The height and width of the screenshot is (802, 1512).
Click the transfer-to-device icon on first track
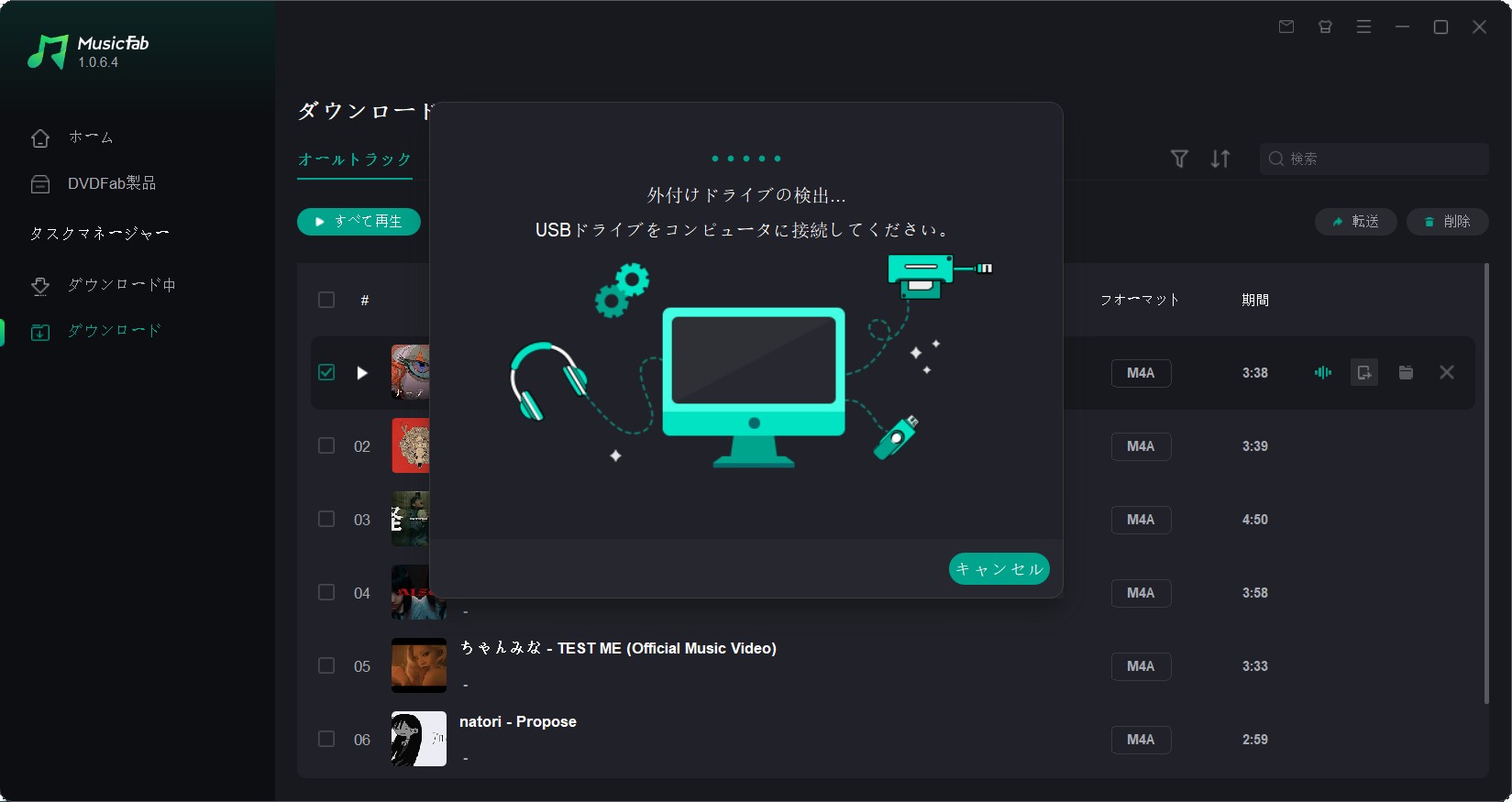click(1364, 372)
